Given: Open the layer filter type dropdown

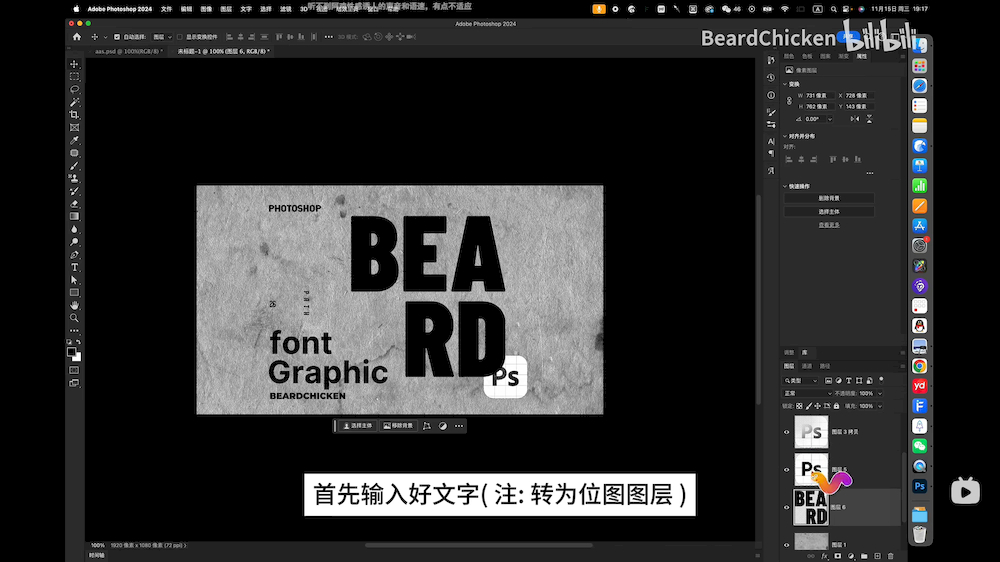Looking at the screenshot, I should pos(801,380).
